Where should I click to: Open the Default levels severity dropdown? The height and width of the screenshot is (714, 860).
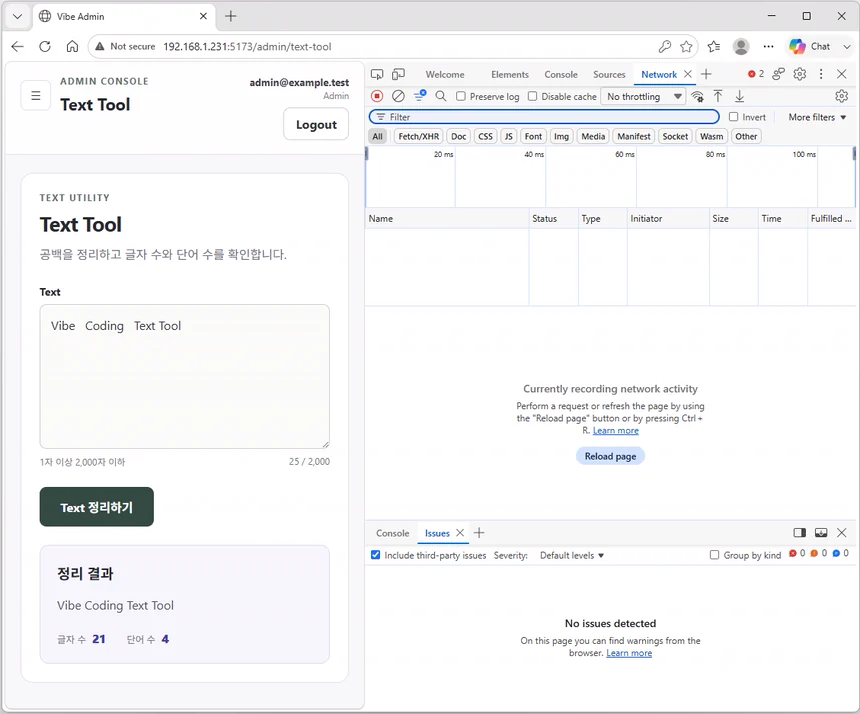pyautogui.click(x=572, y=556)
